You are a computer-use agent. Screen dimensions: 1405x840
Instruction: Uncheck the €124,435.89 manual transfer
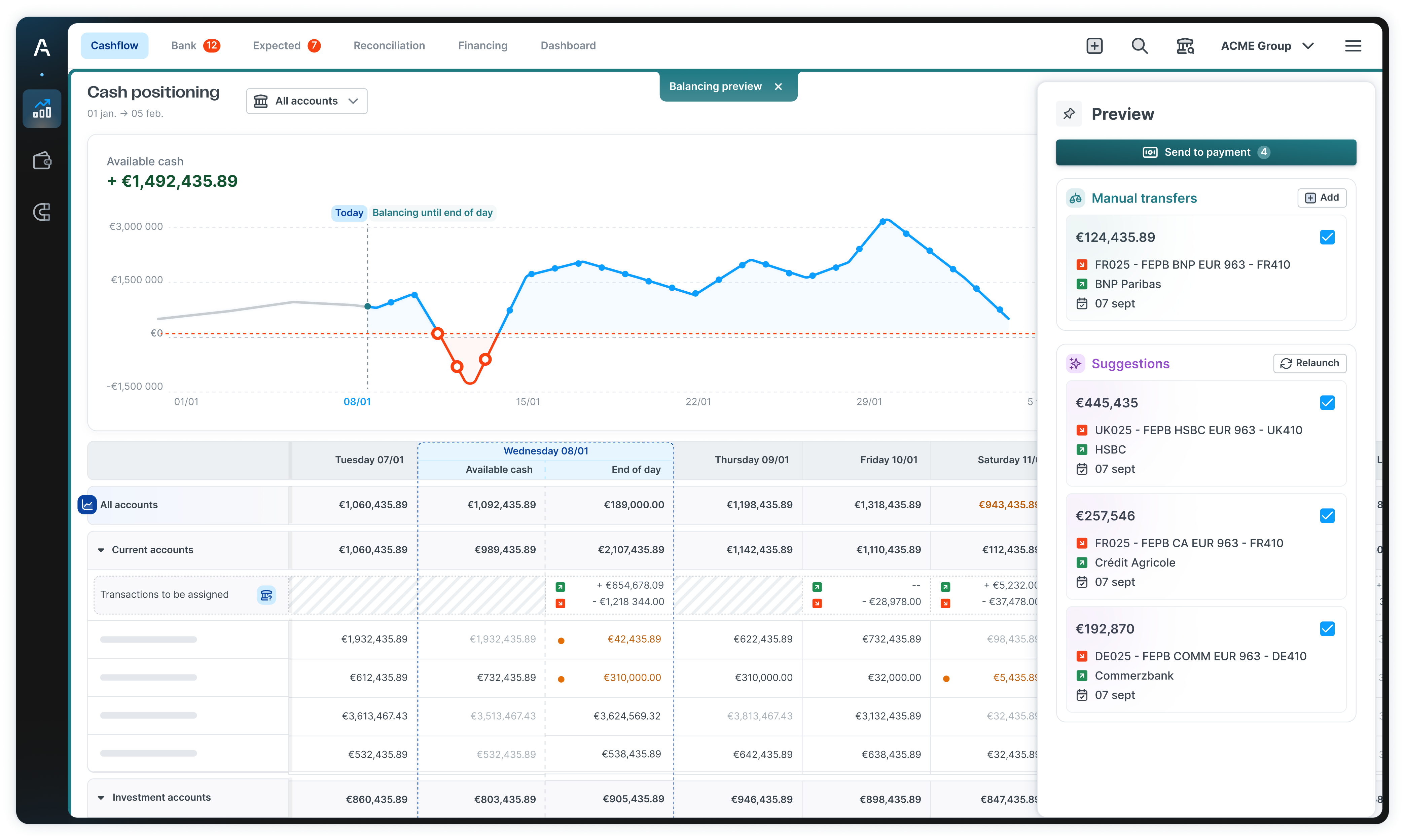[x=1327, y=237]
